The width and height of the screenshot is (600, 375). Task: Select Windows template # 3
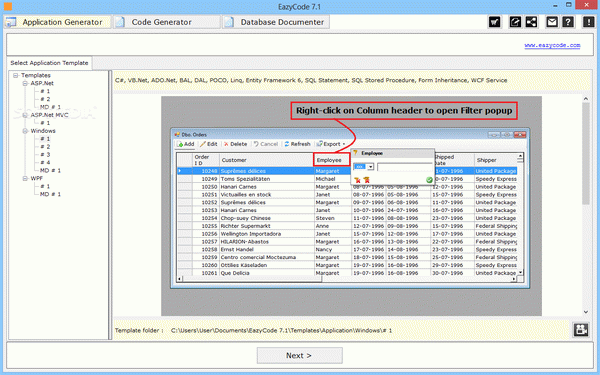pos(45,155)
